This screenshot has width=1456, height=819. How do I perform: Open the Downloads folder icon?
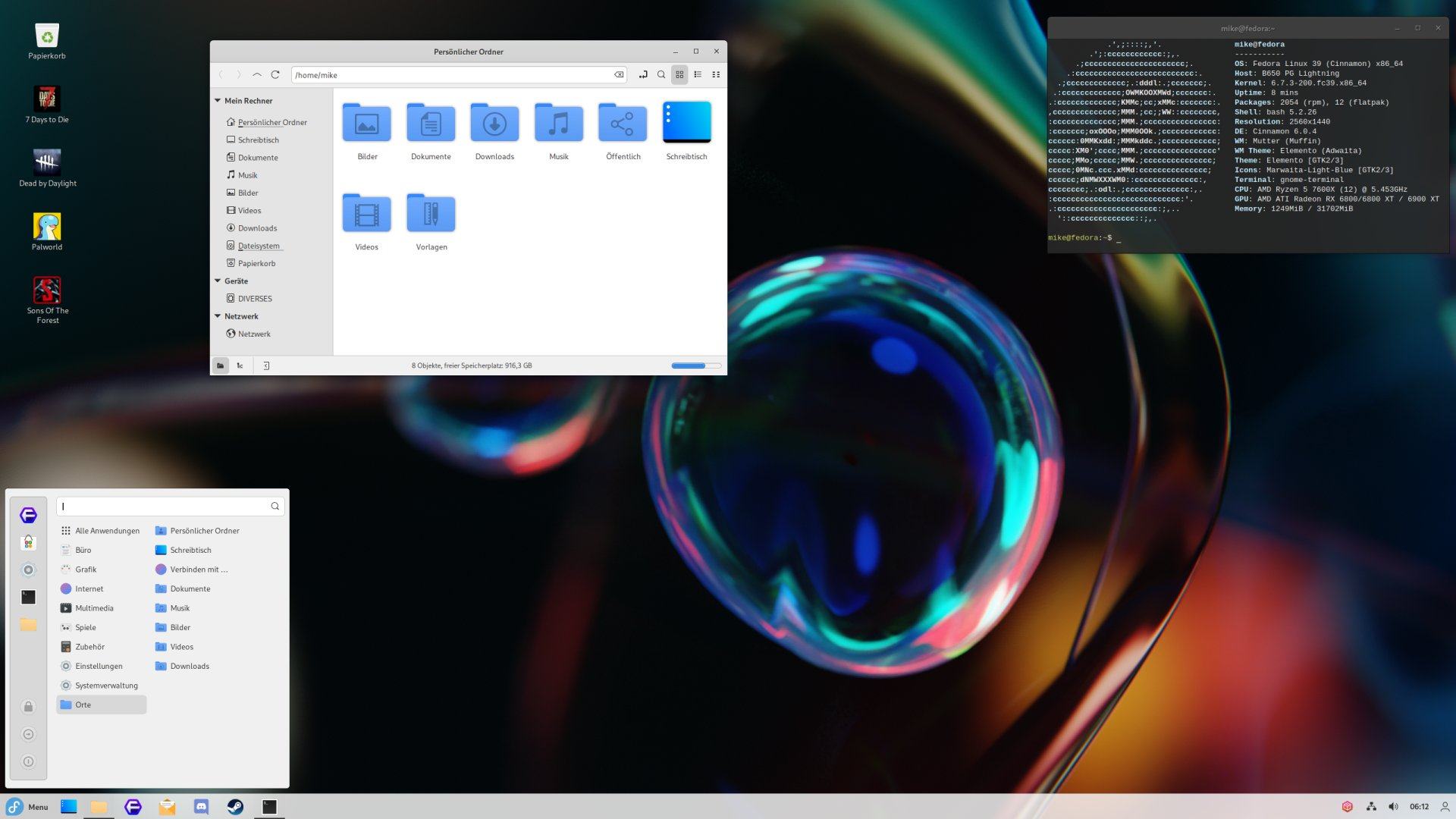(x=494, y=121)
